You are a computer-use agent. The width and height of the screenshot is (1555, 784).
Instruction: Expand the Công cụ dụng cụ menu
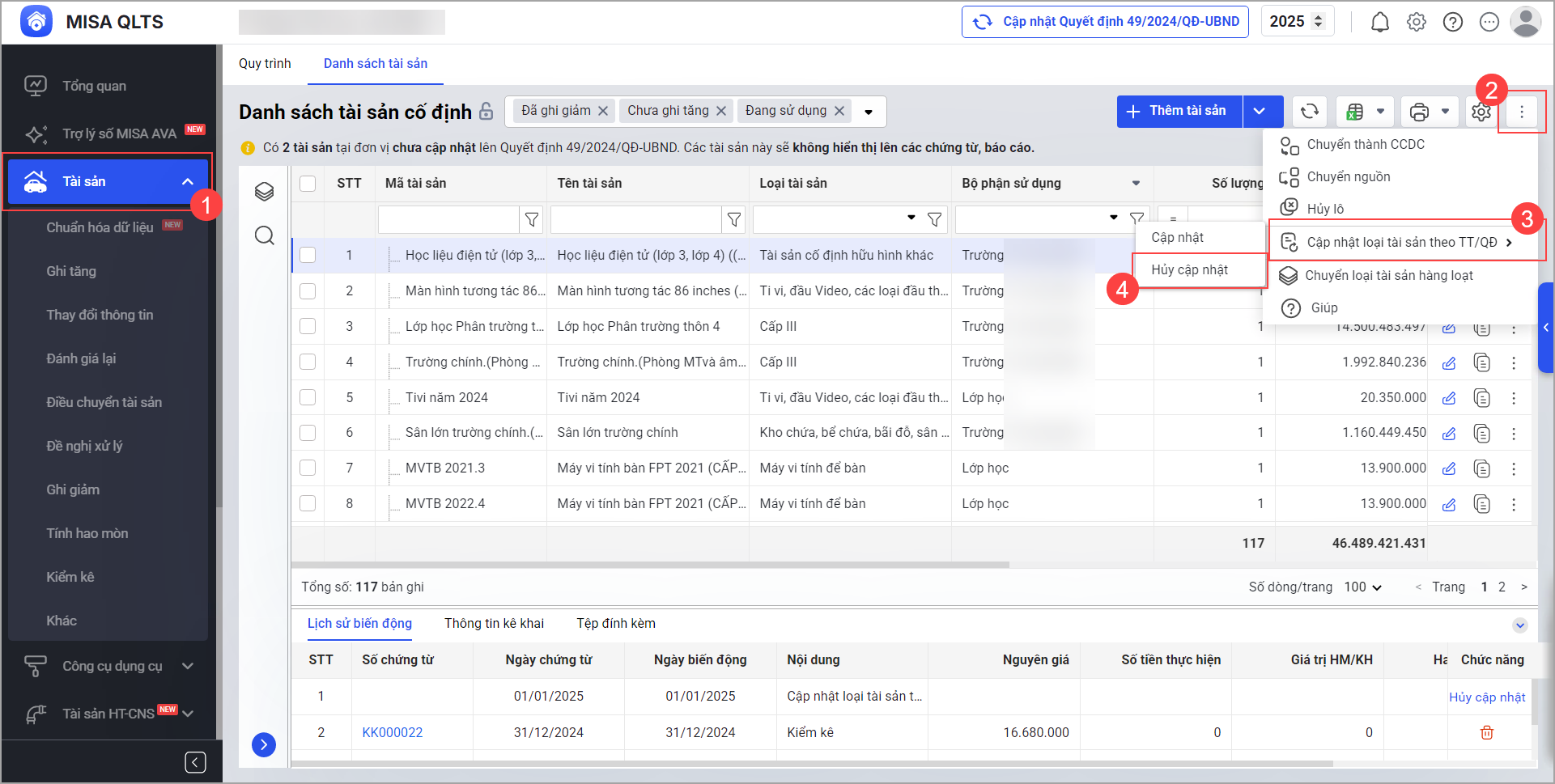[112, 666]
